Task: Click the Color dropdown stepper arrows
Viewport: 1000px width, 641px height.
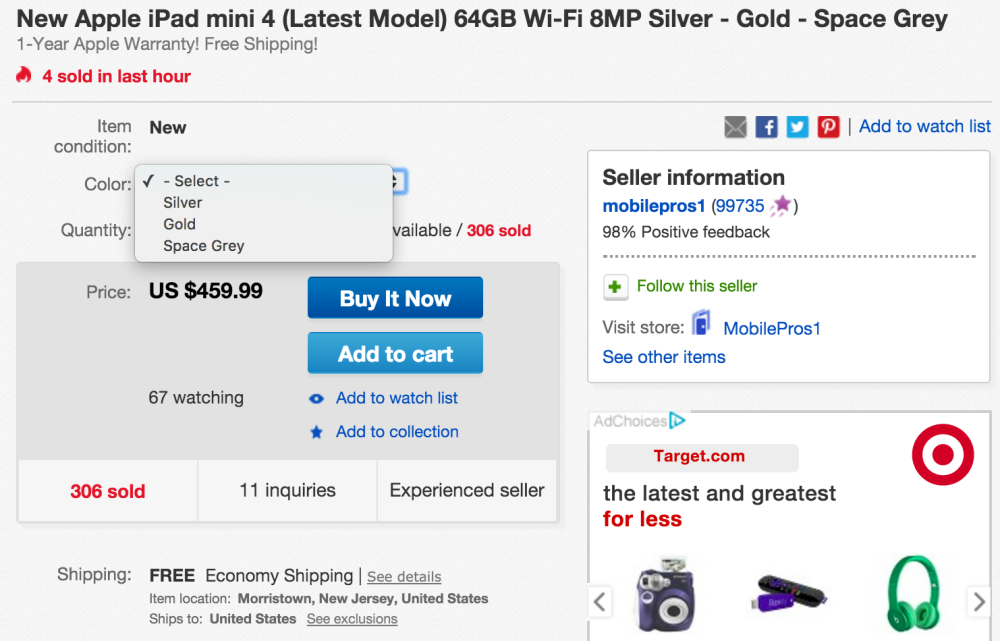Action: 396,181
